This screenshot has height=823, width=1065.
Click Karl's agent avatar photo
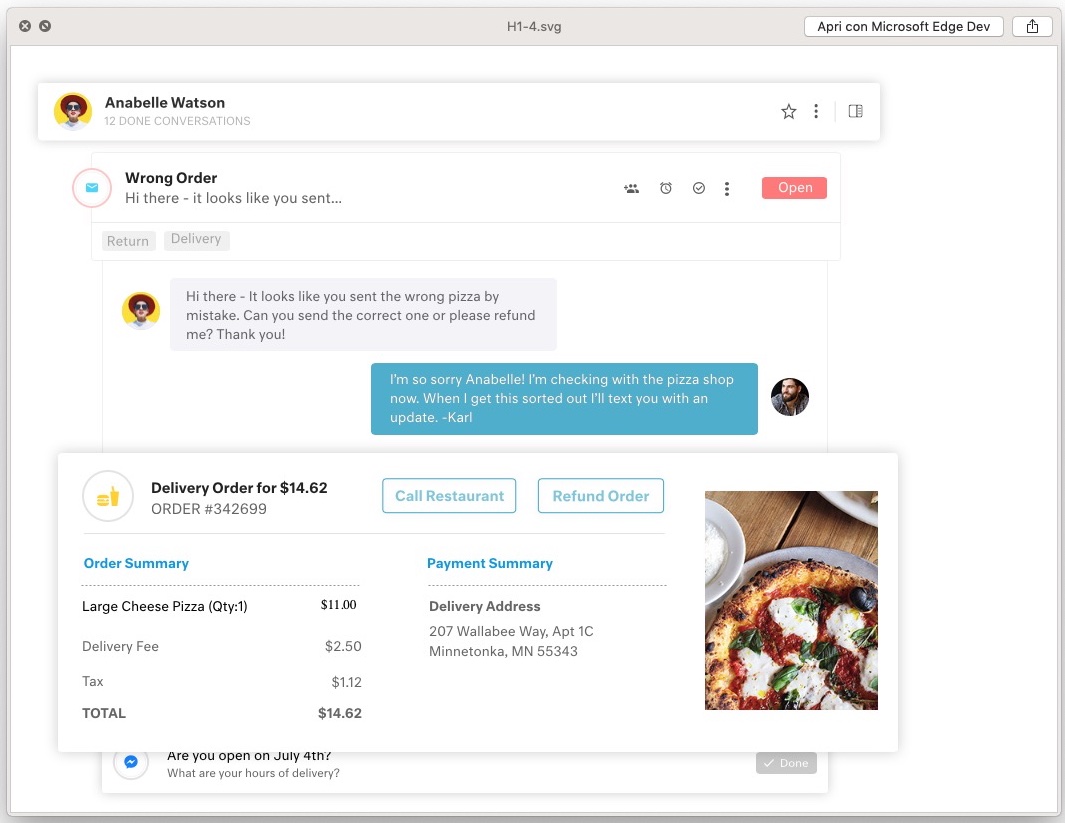coord(790,397)
